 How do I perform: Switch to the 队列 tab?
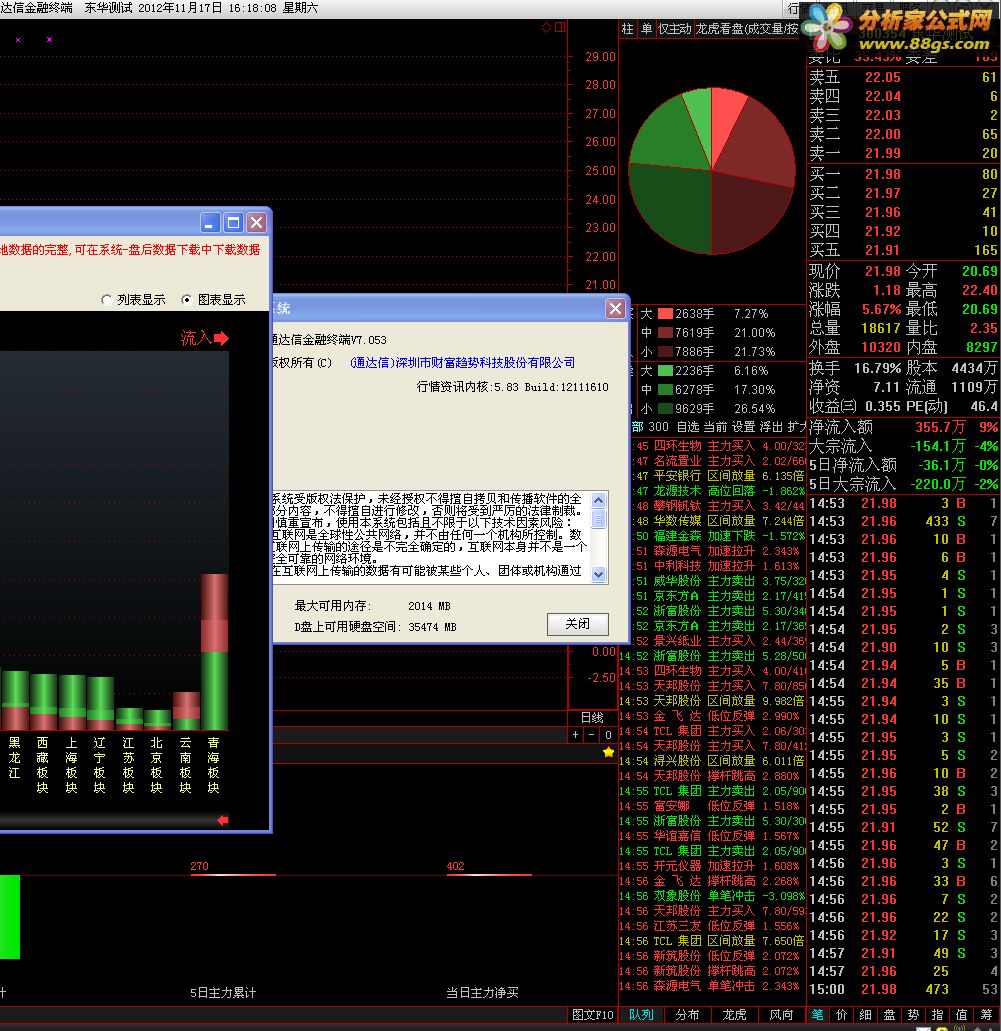(641, 1015)
